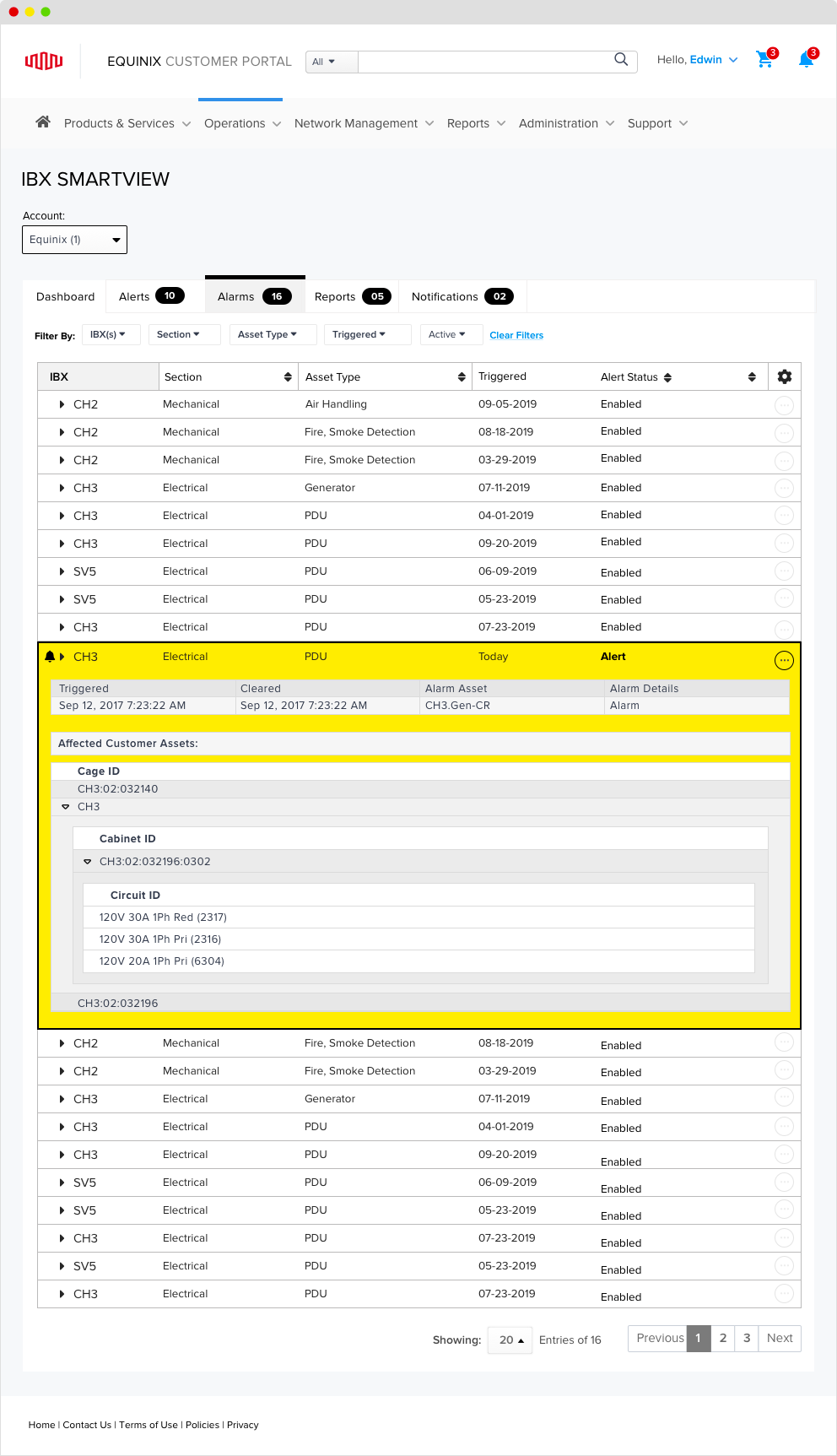
Task: Click the Clear Filters link
Action: click(x=516, y=335)
